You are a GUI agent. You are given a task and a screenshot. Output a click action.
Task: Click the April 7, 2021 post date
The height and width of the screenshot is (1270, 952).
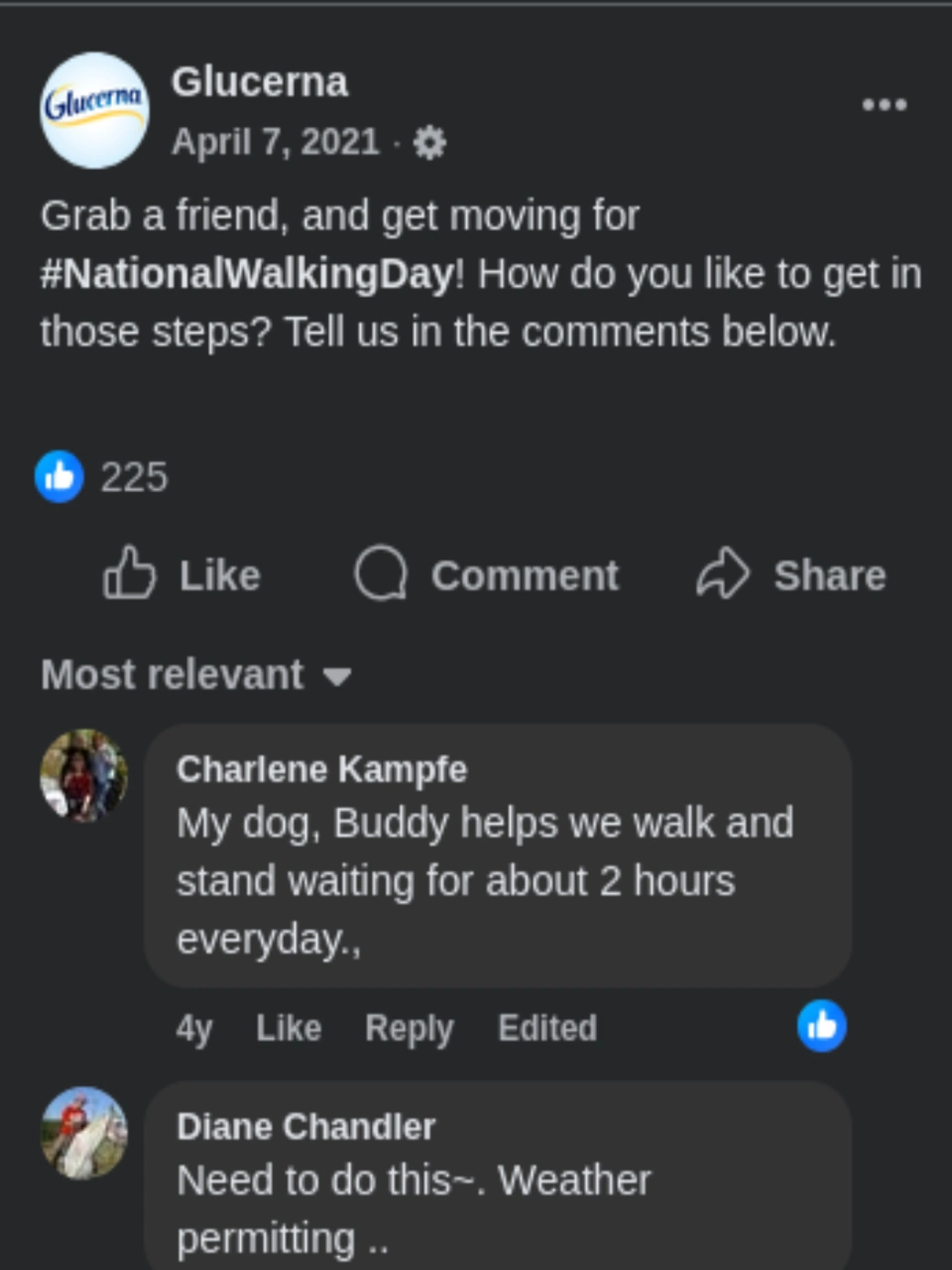(276, 142)
